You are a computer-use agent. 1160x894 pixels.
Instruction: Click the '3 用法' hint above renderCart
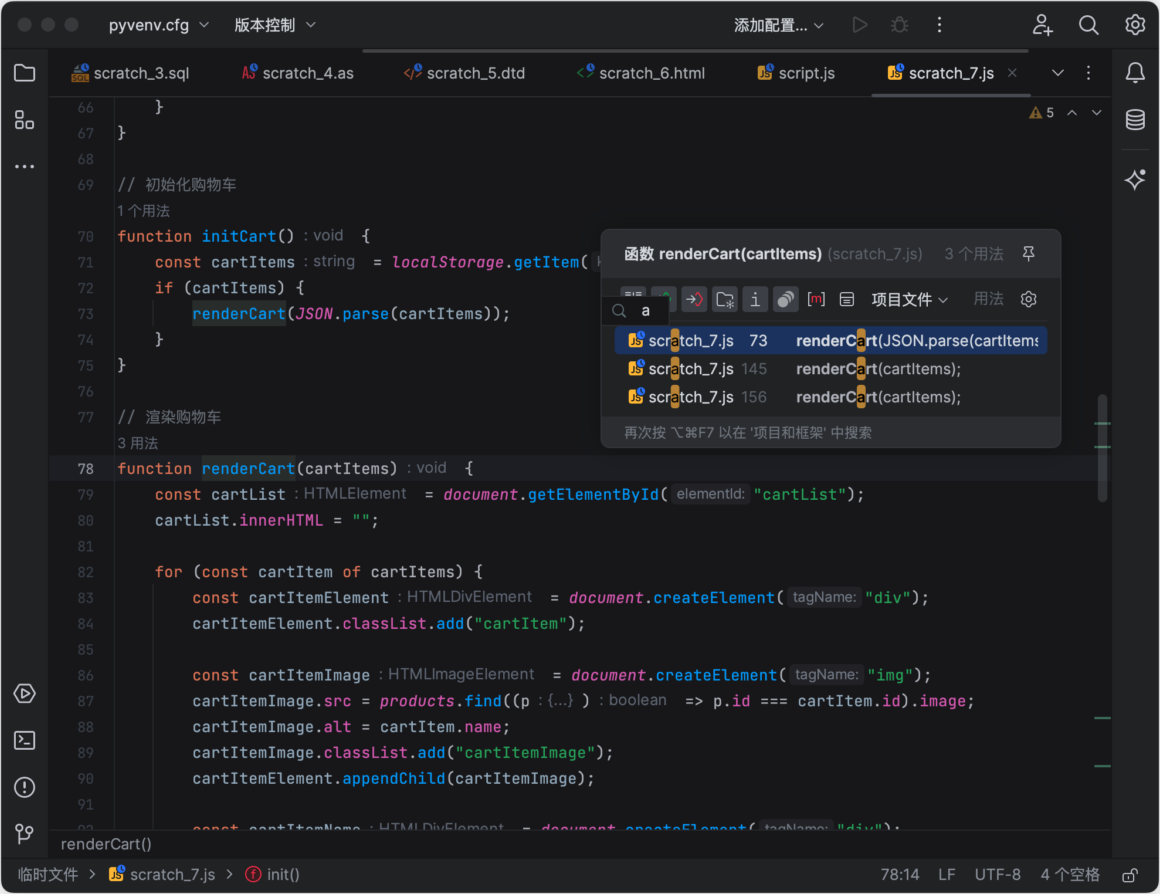(138, 443)
